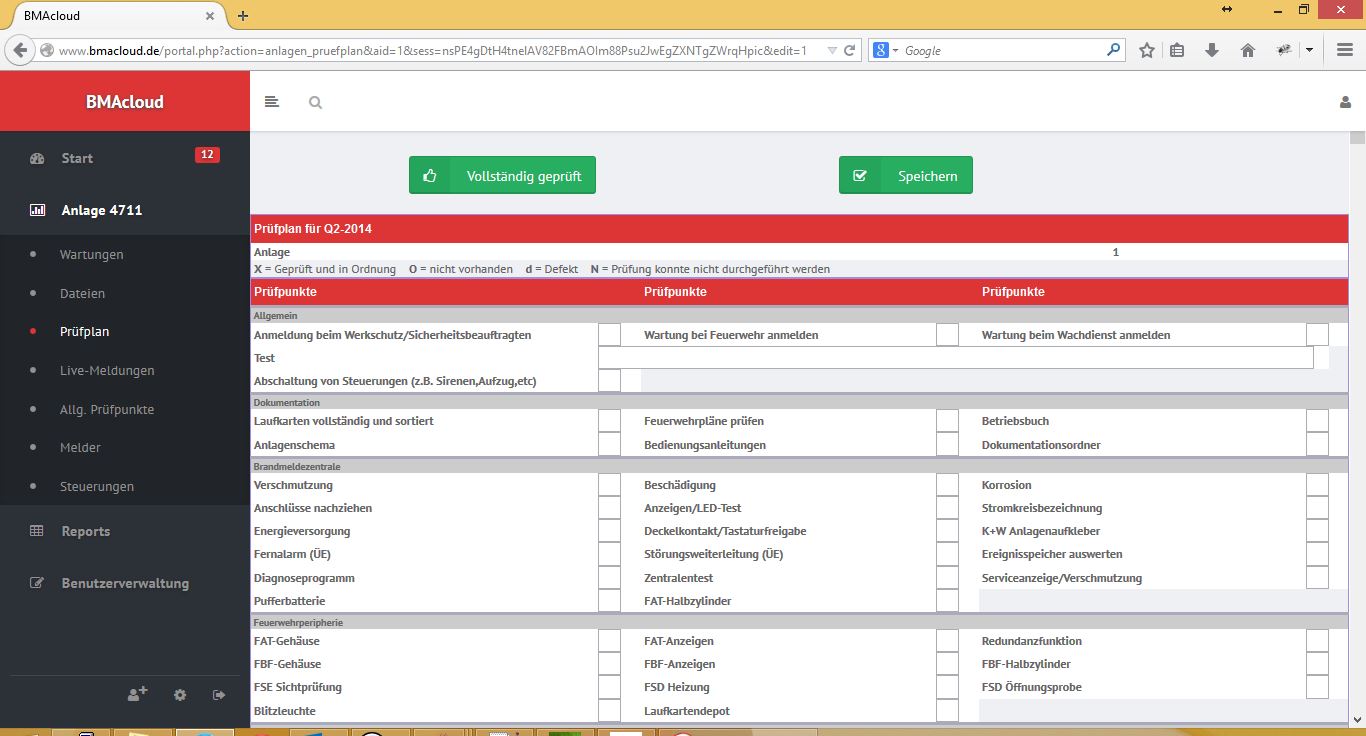
Task: Open the address bar history dropdown arrow
Action: (832, 49)
